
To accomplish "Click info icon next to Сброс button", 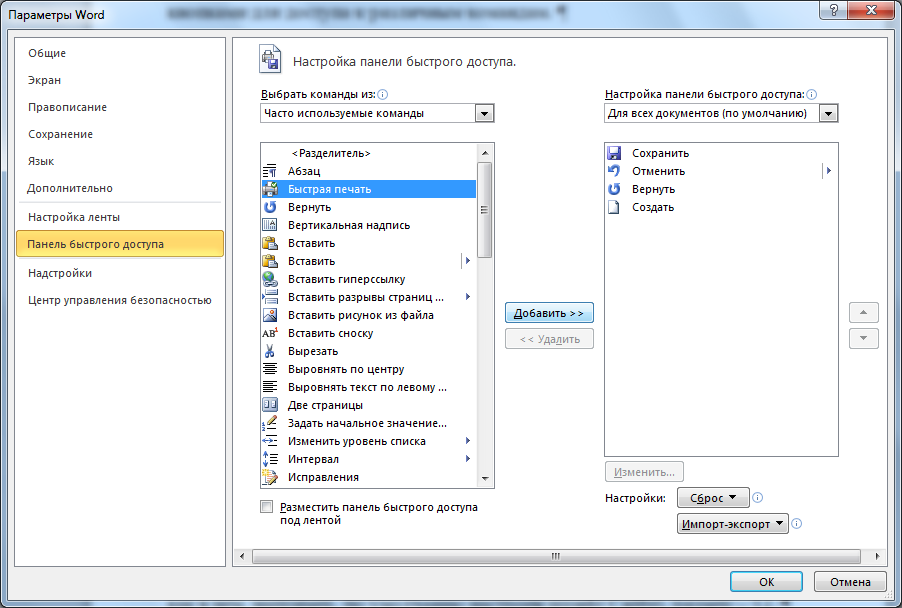I will click(758, 498).
